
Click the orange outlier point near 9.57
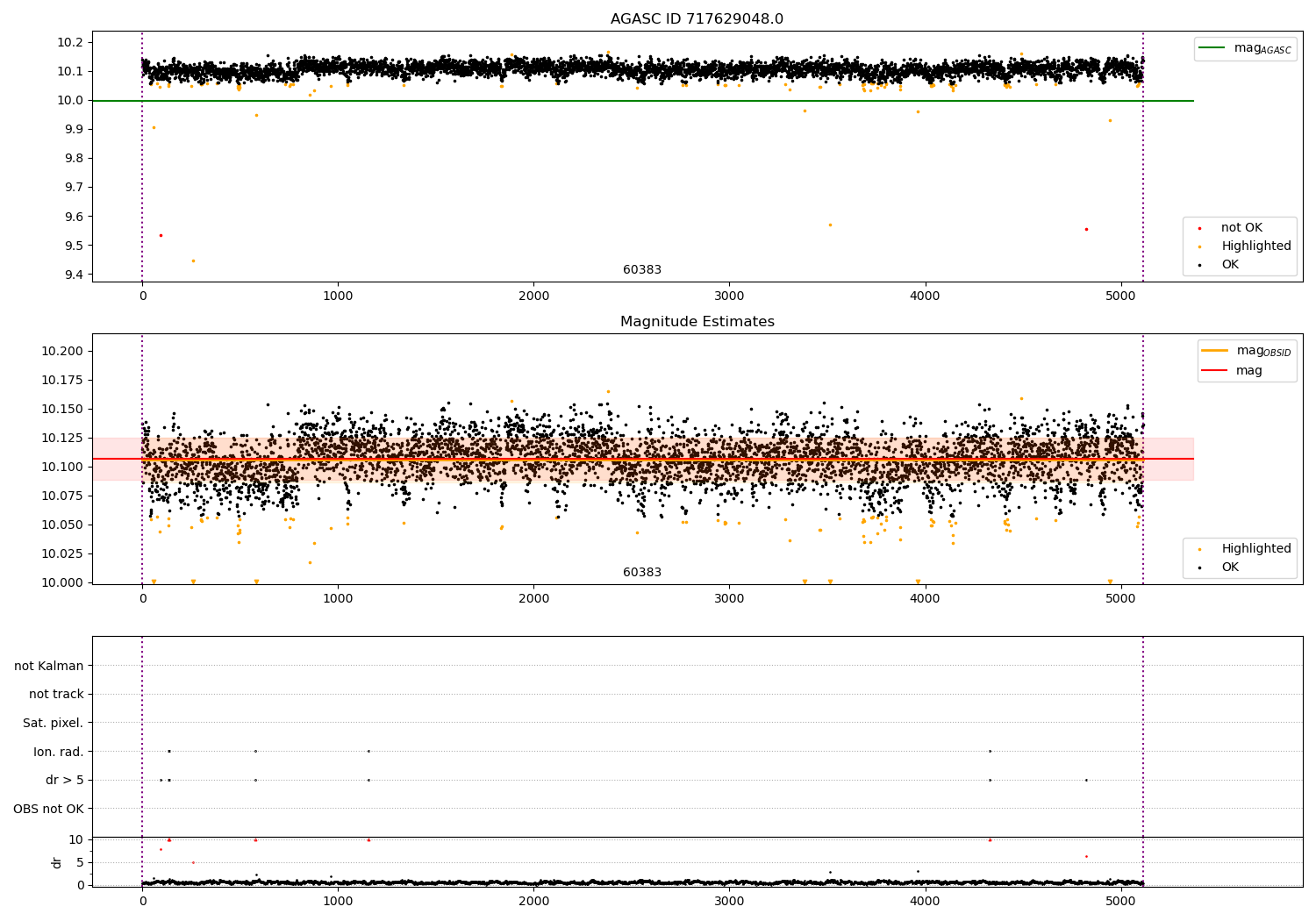830,225
